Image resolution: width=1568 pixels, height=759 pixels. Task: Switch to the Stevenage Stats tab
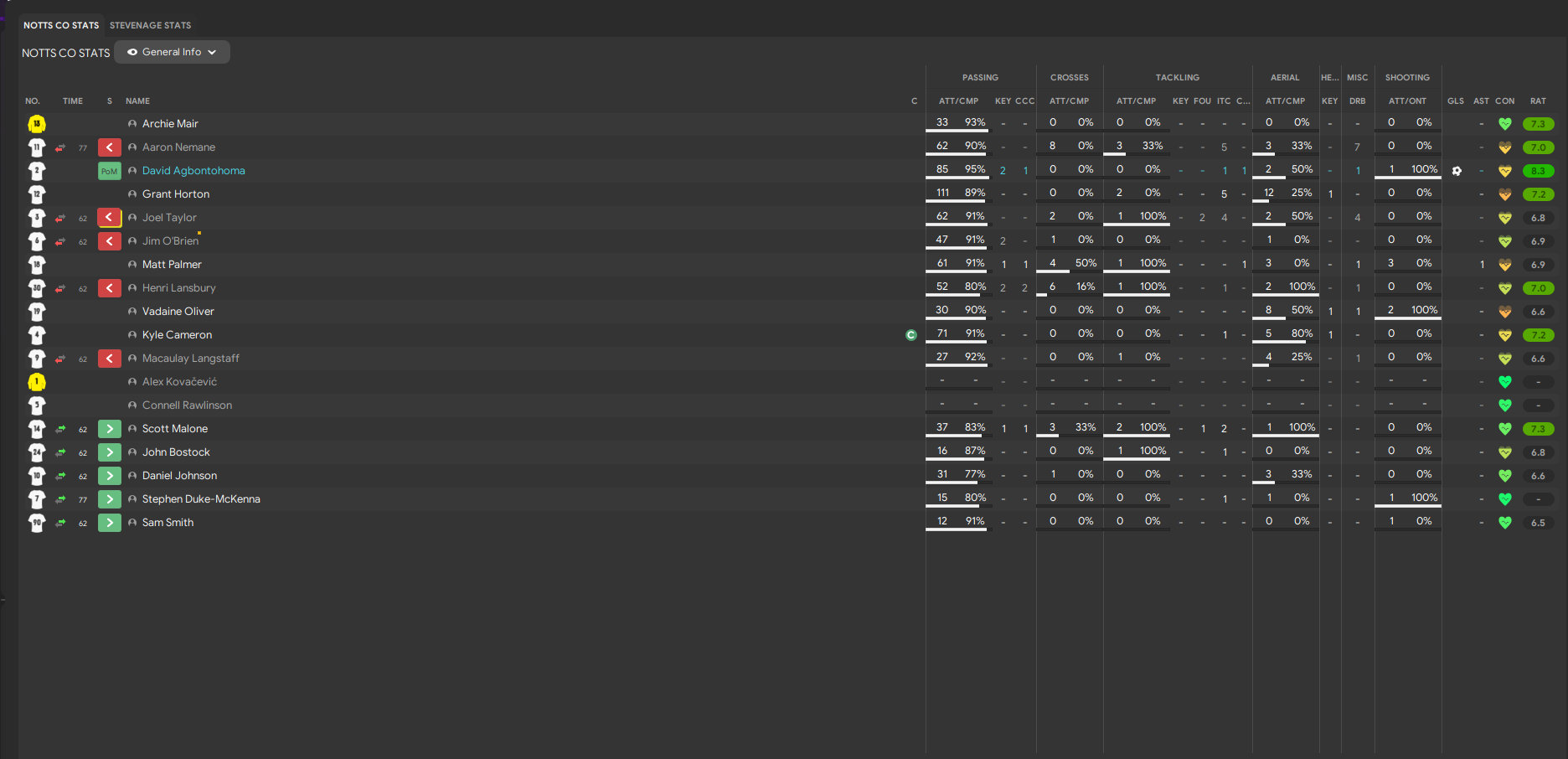click(150, 25)
